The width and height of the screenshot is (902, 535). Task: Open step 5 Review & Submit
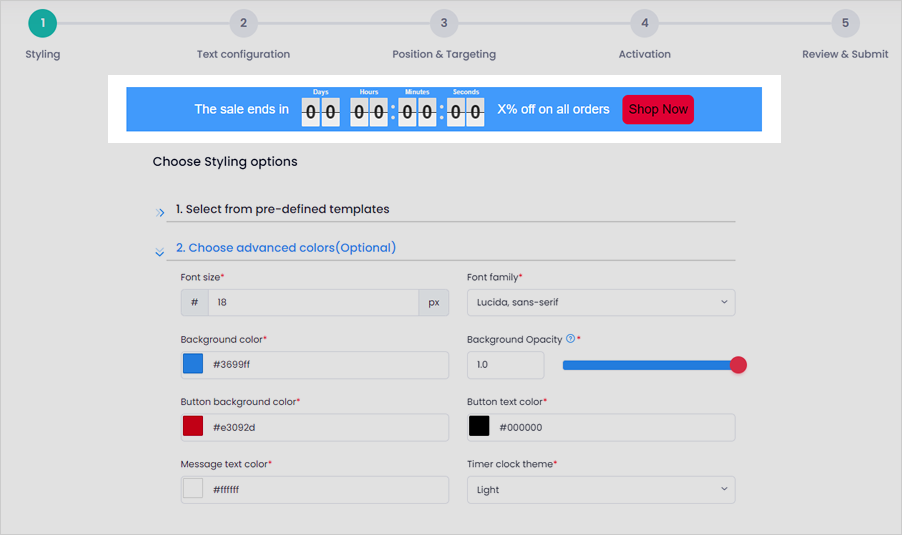pyautogui.click(x=845, y=24)
